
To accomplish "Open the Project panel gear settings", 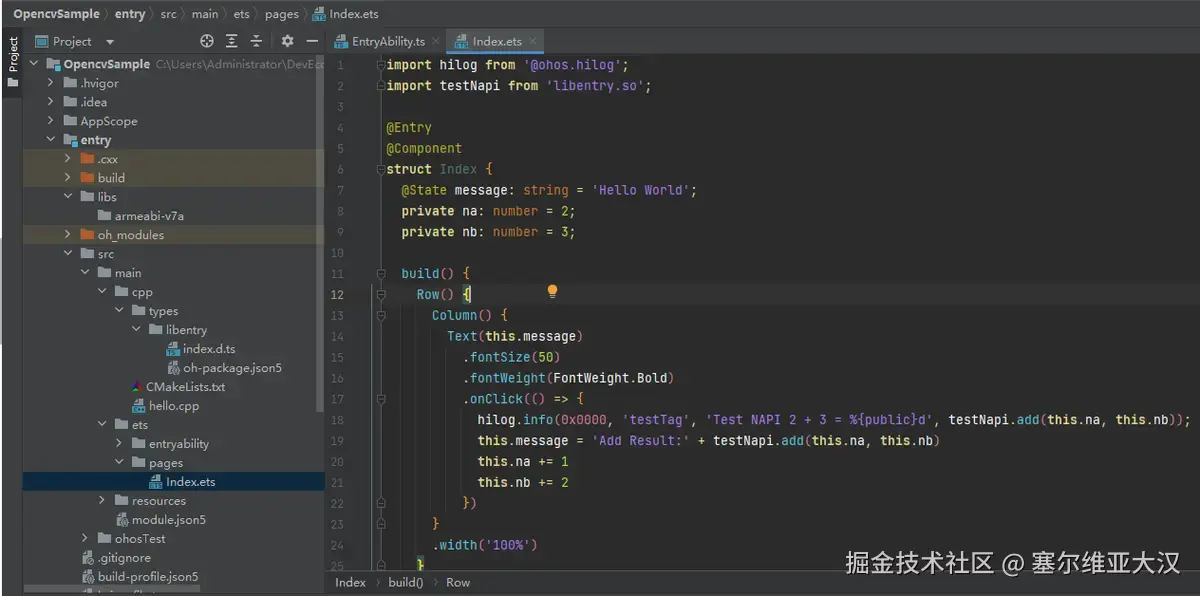I will pyautogui.click(x=287, y=41).
